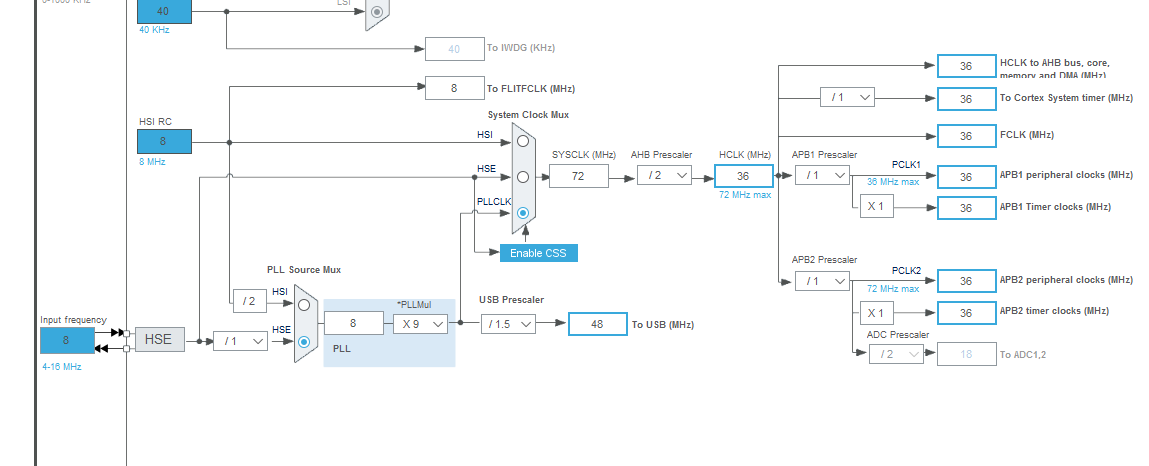Click the To Cortex System timer value box
1149x466 pixels.
pos(967,99)
